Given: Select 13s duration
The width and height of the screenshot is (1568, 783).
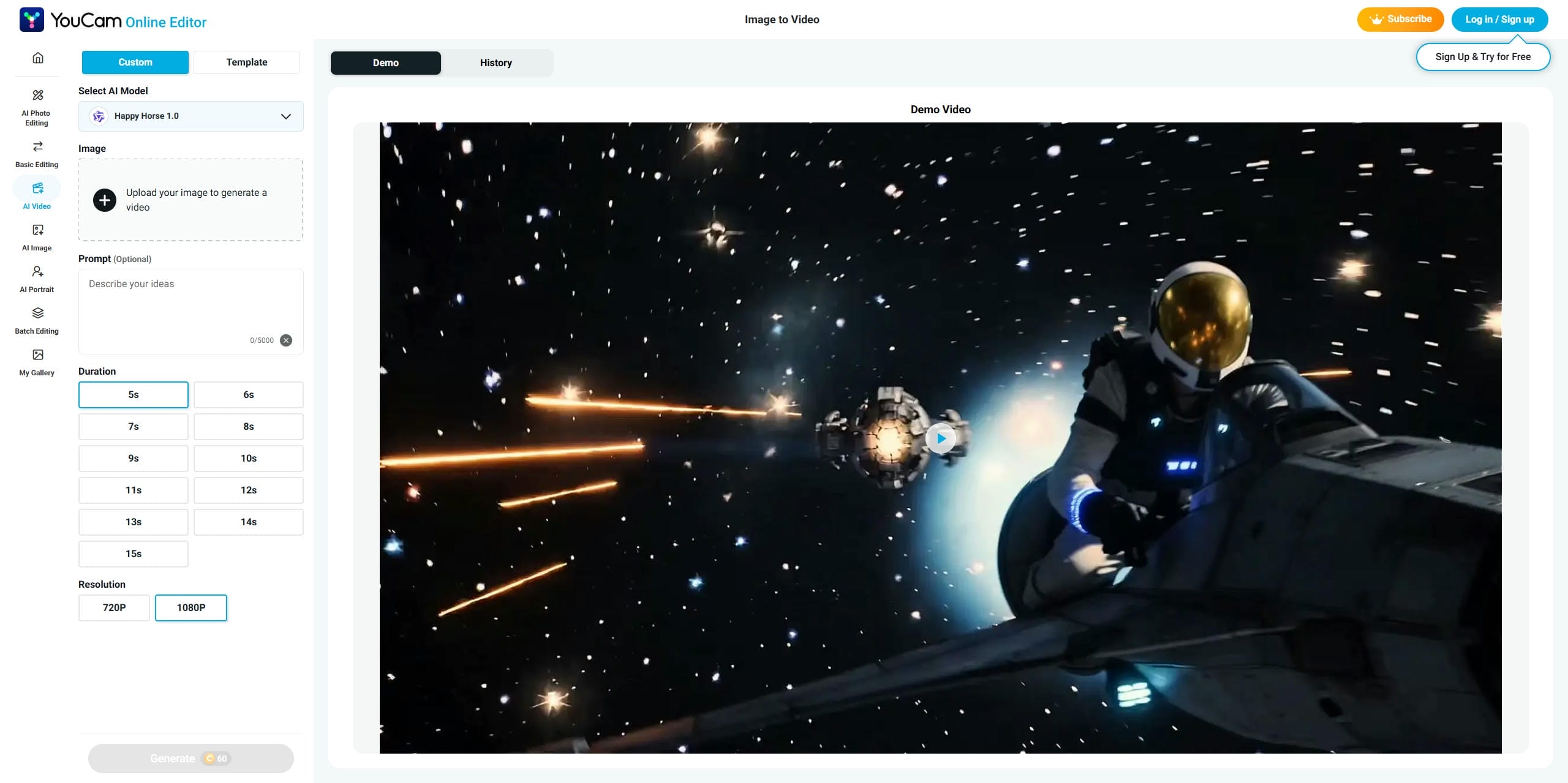Looking at the screenshot, I should [134, 522].
